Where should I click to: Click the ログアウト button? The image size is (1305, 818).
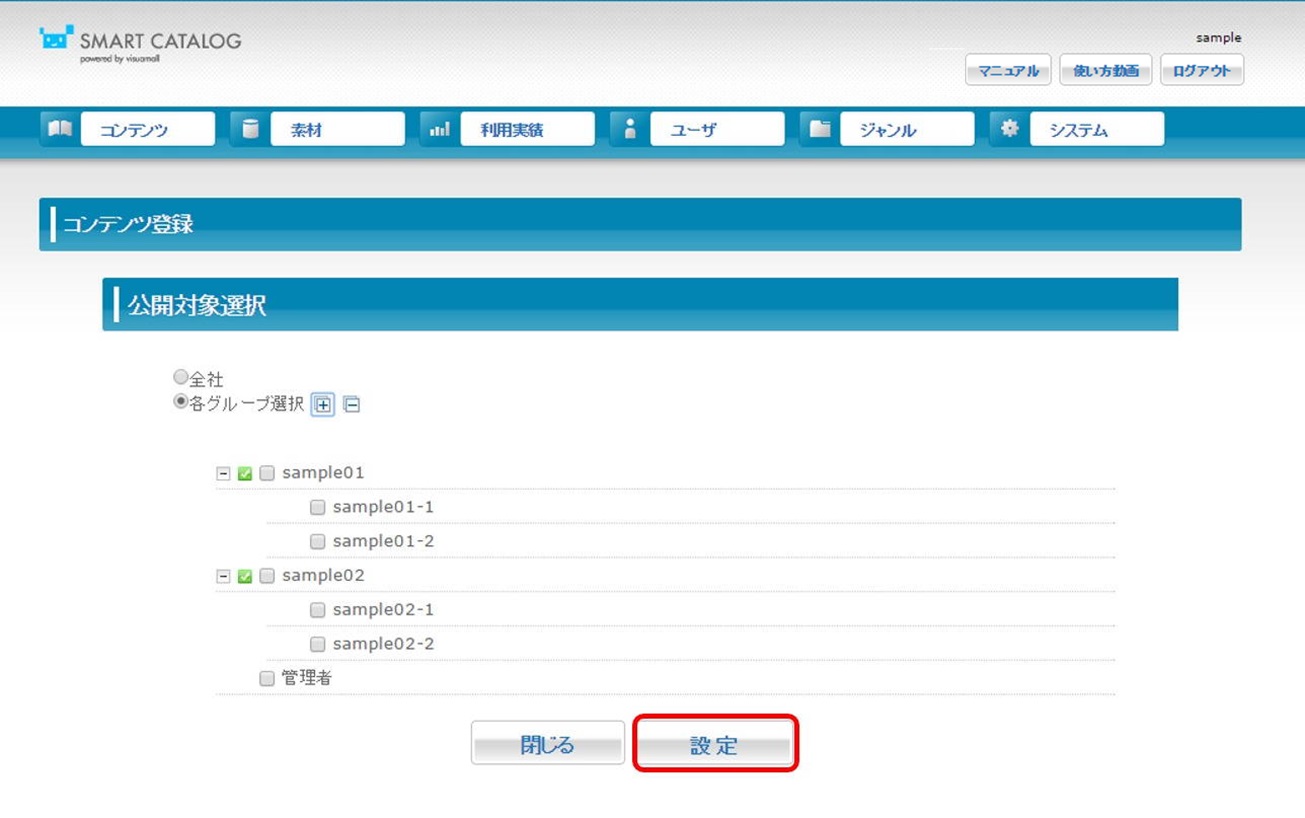pos(1201,71)
